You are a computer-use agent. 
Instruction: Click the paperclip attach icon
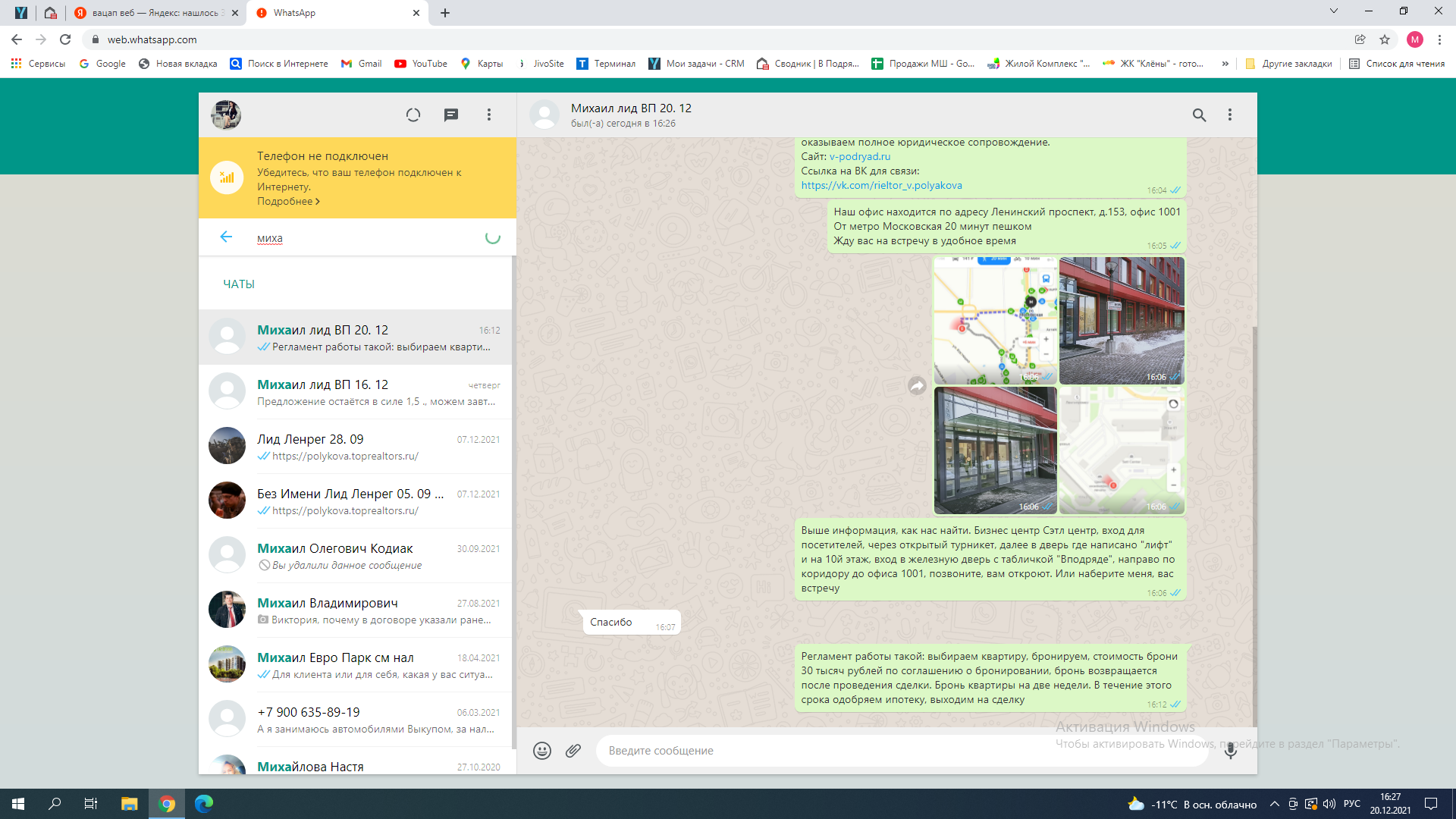click(x=573, y=751)
